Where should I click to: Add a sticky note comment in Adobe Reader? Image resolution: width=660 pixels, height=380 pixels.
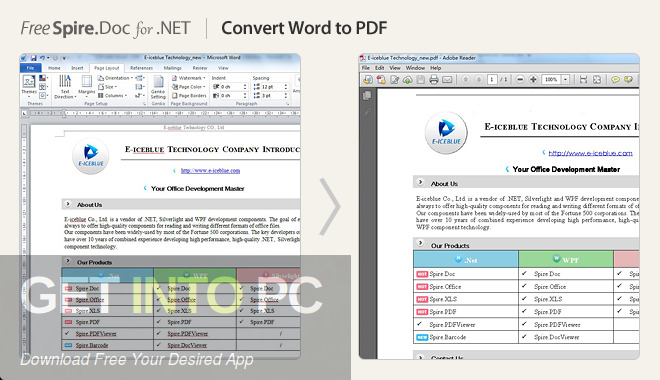coord(615,79)
